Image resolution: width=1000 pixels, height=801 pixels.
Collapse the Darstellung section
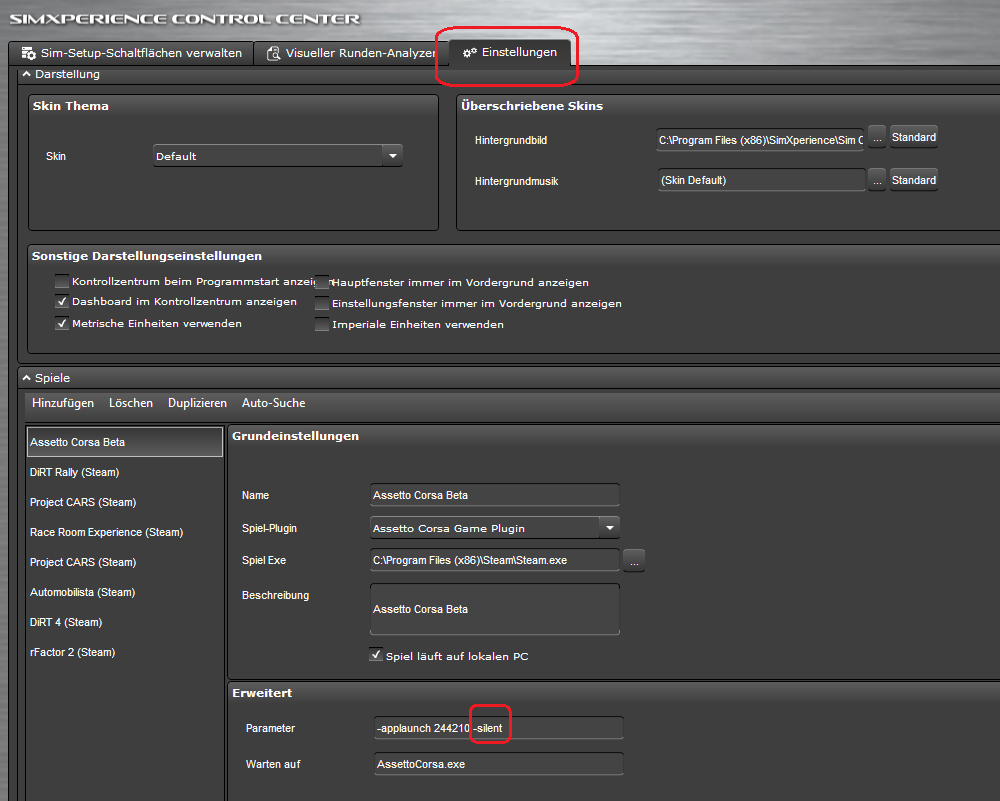[27, 74]
